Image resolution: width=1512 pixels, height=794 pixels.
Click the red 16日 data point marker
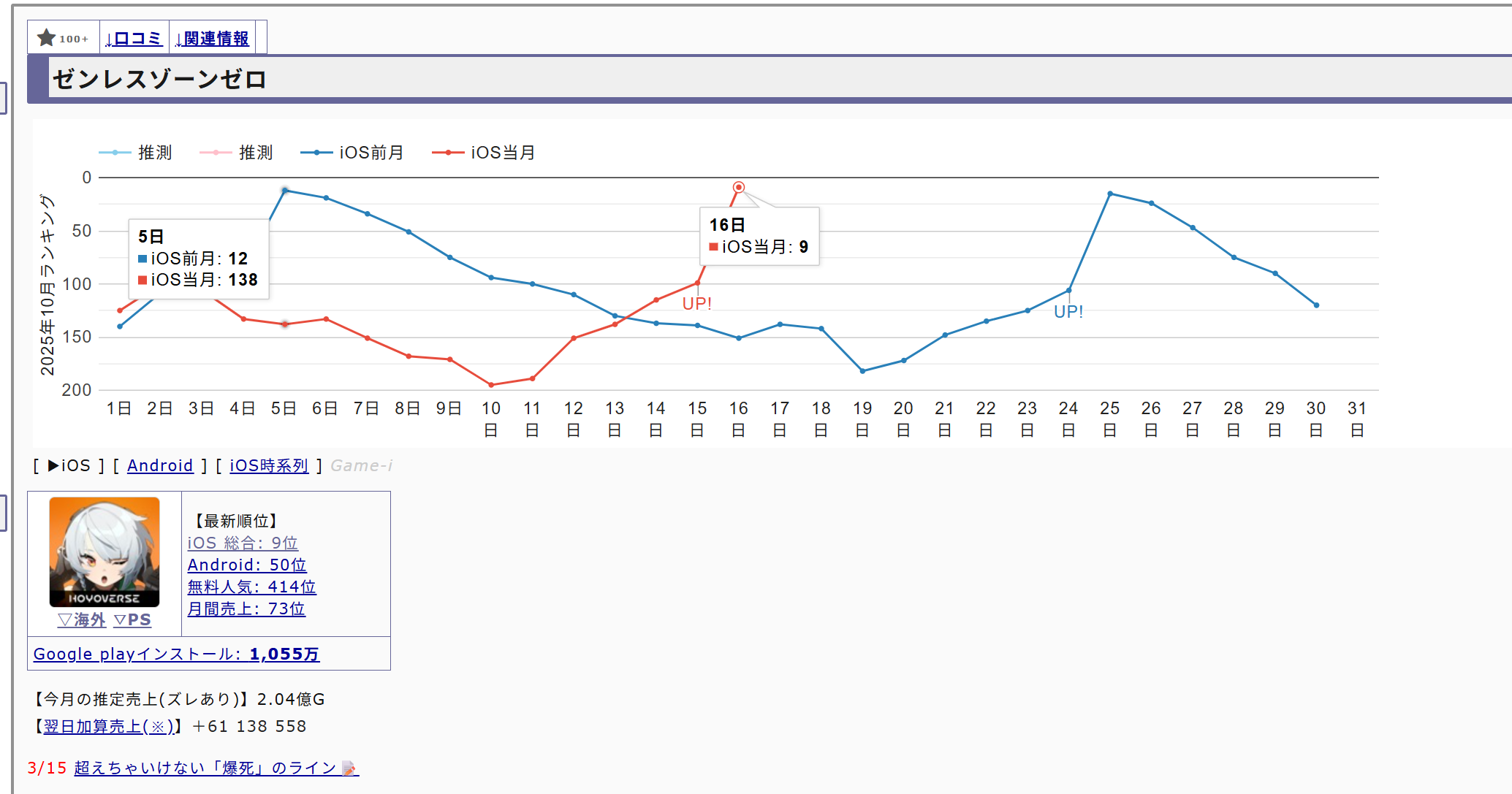(739, 188)
